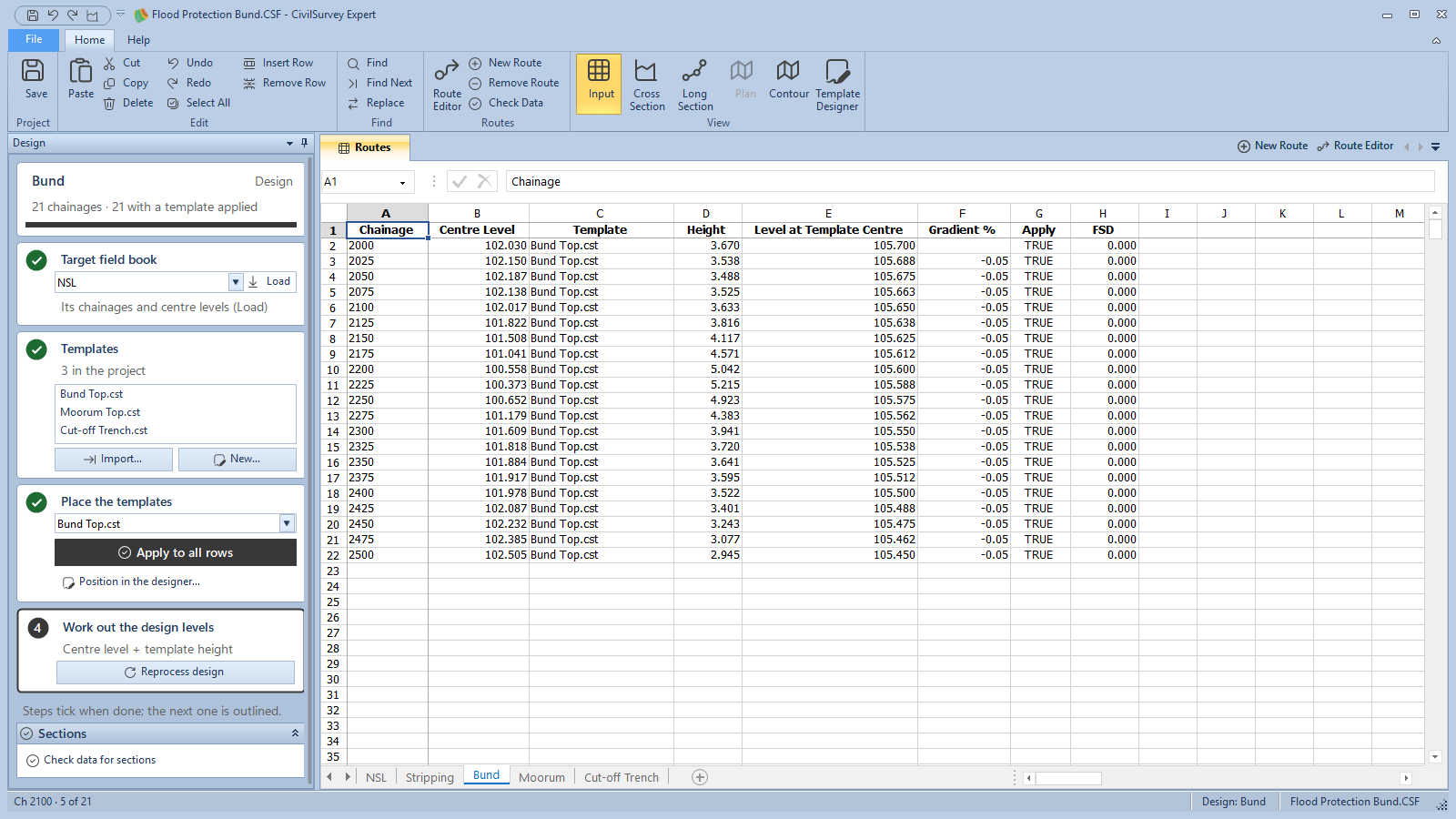Switch to the Stripping sheet tab
Screen dimensions: 1456x819
(430, 777)
